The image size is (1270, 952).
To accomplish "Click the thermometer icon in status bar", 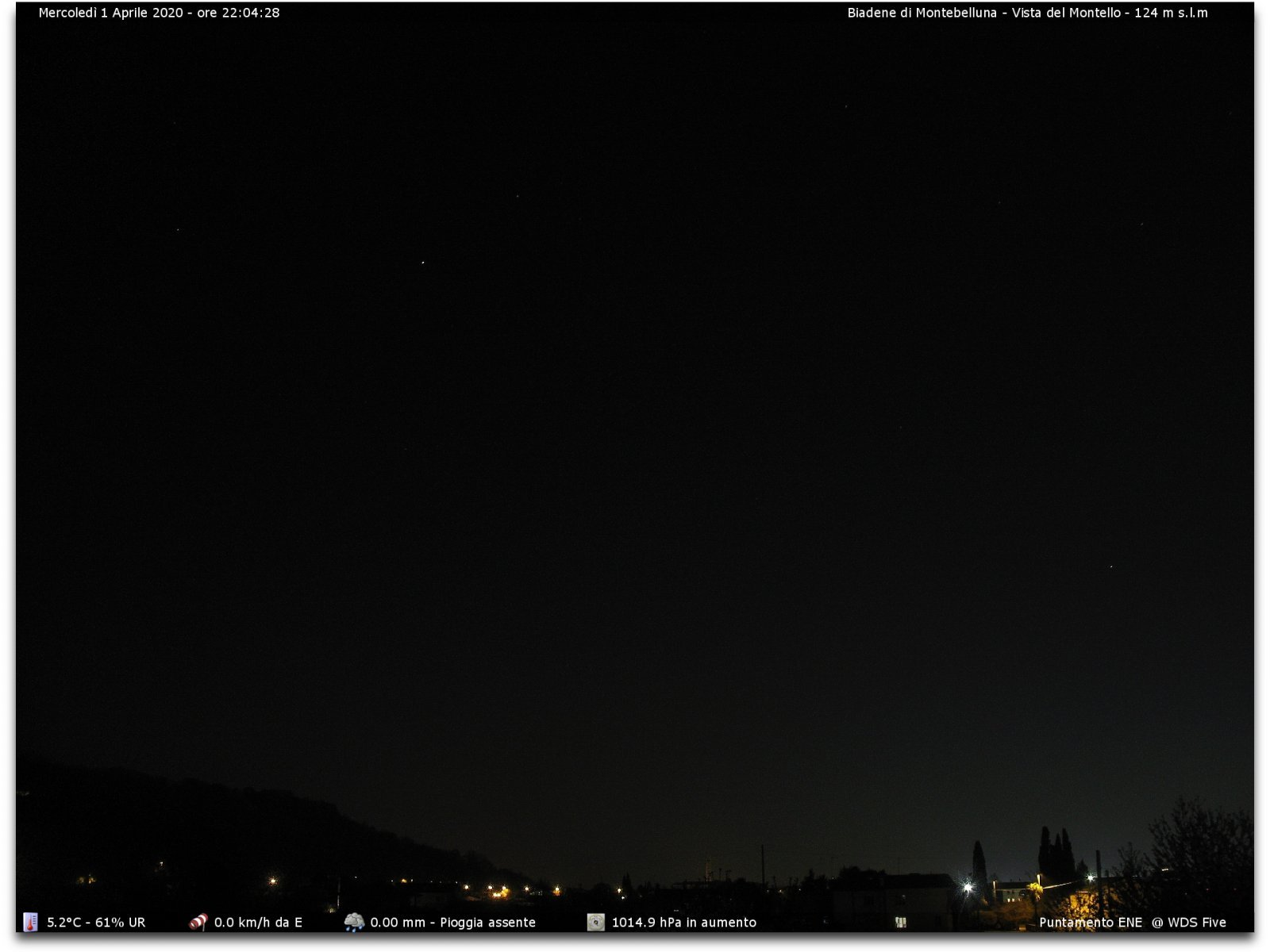I will (x=30, y=922).
